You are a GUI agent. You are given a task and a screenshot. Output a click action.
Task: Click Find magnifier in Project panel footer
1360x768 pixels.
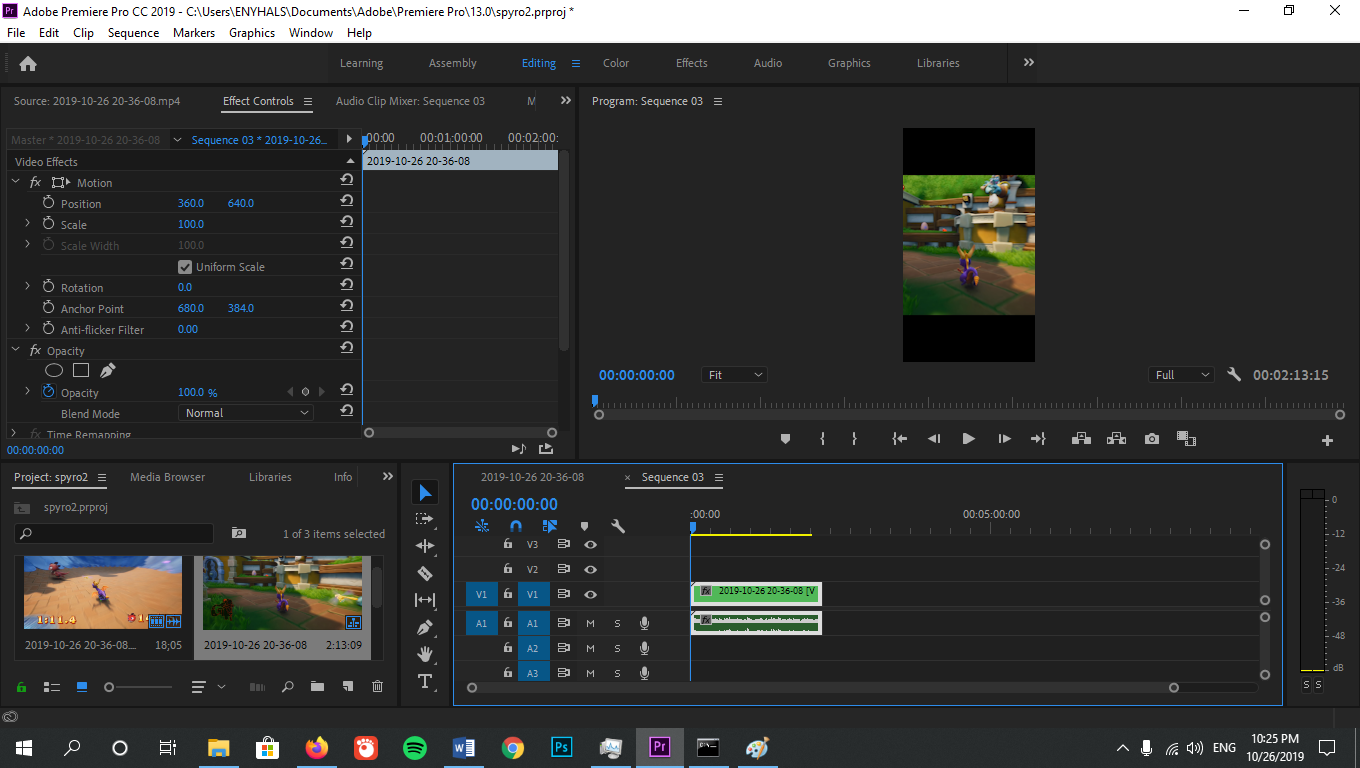tap(287, 687)
